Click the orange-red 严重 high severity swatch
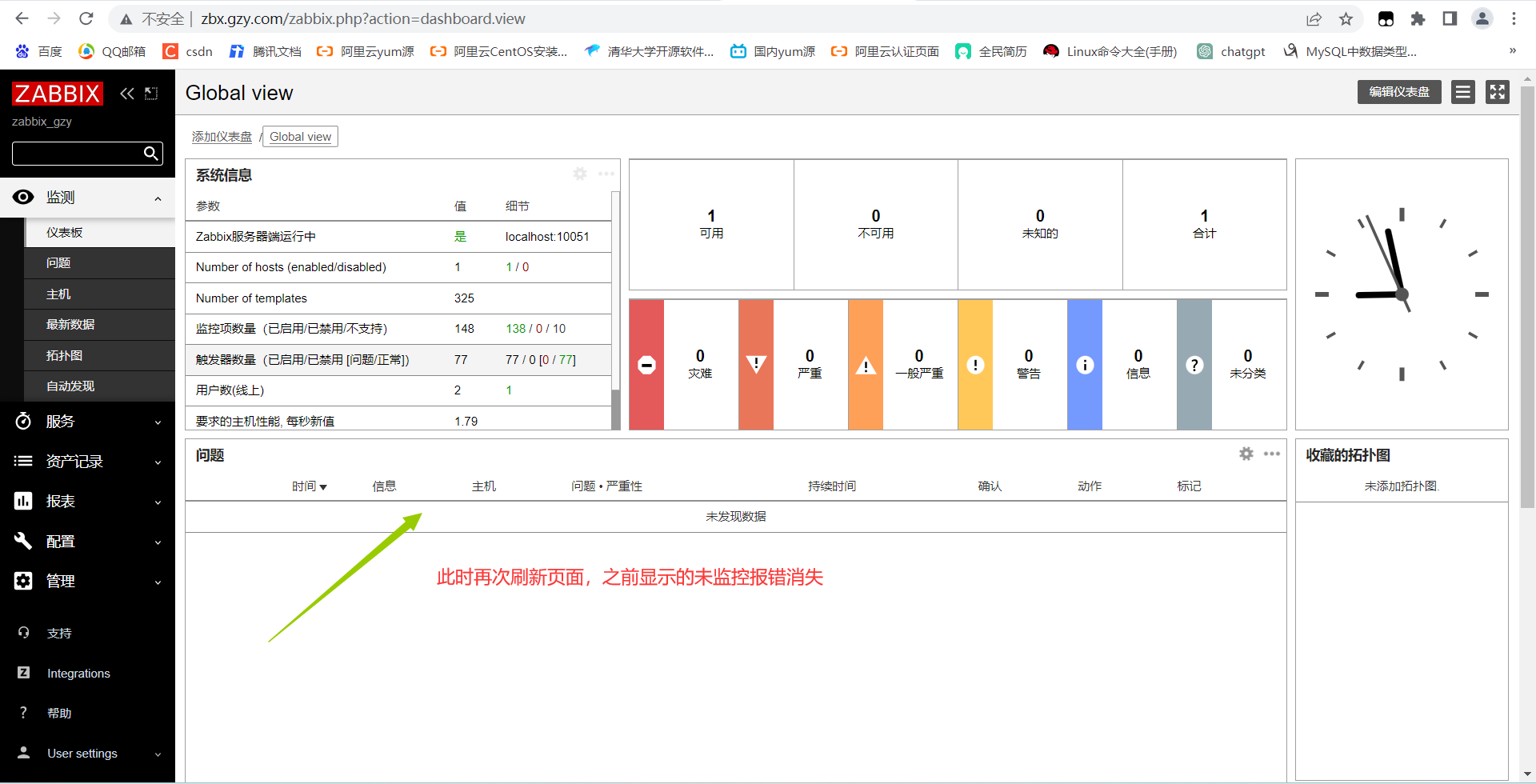Image resolution: width=1536 pixels, height=784 pixels. tap(756, 365)
